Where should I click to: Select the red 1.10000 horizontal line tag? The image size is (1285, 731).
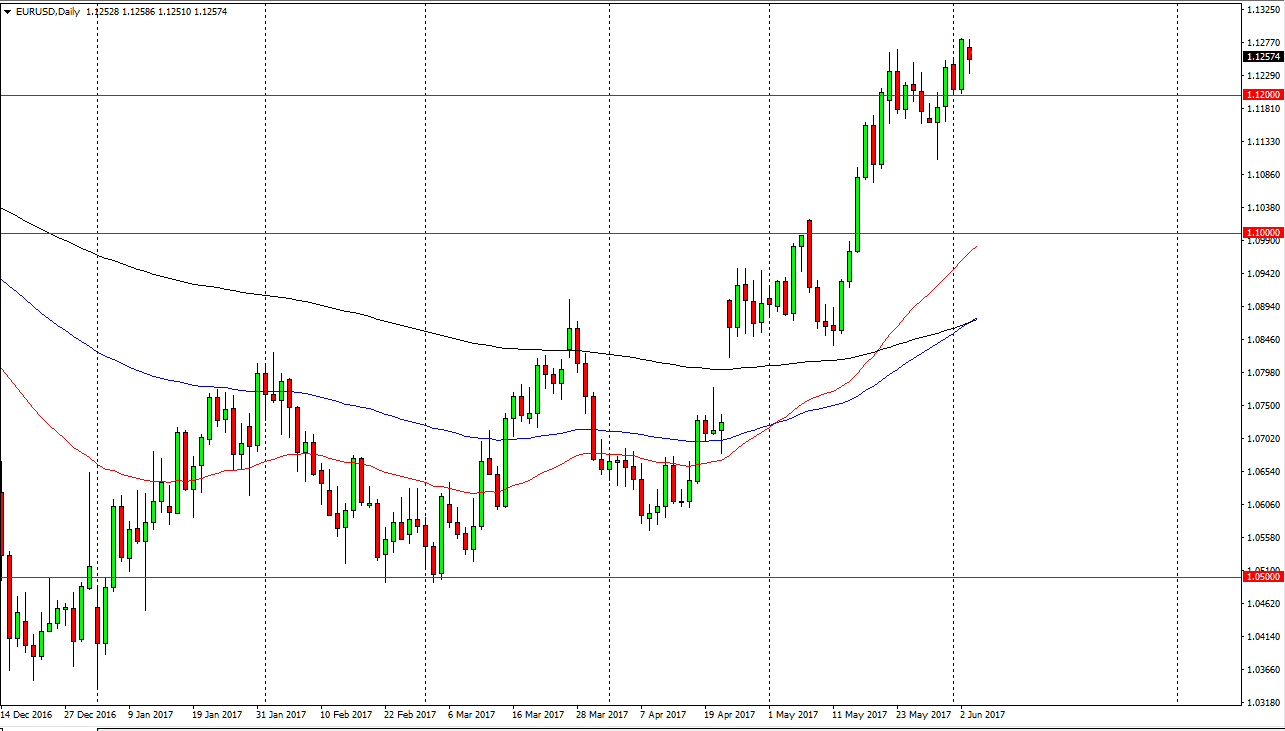pyautogui.click(x=1259, y=232)
